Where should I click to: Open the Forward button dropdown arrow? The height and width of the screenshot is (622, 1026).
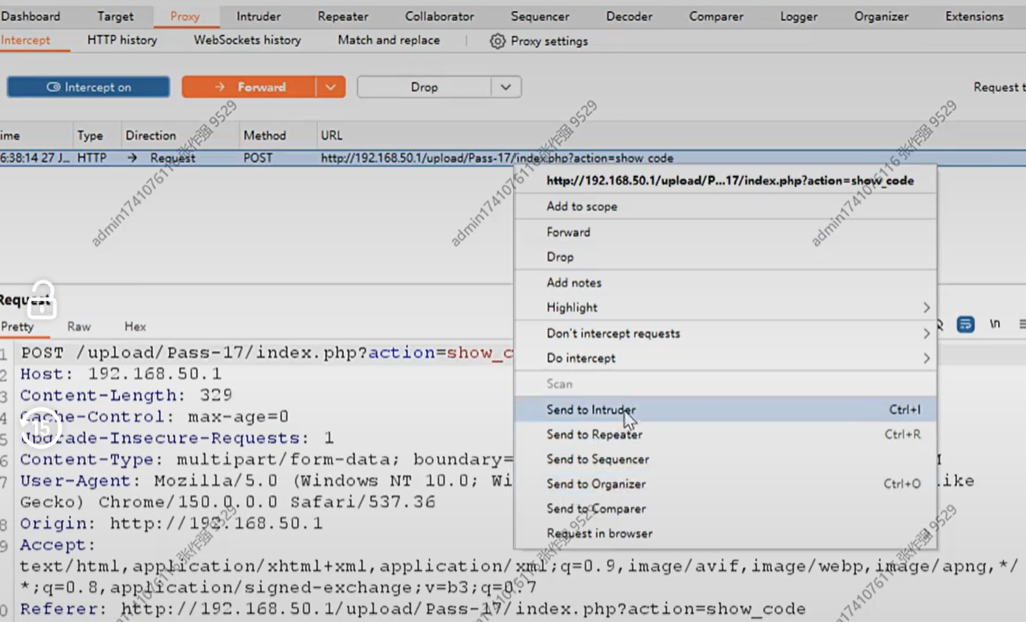click(330, 87)
